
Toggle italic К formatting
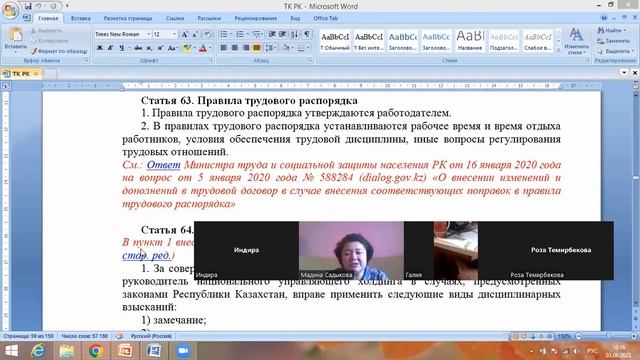(x=110, y=48)
